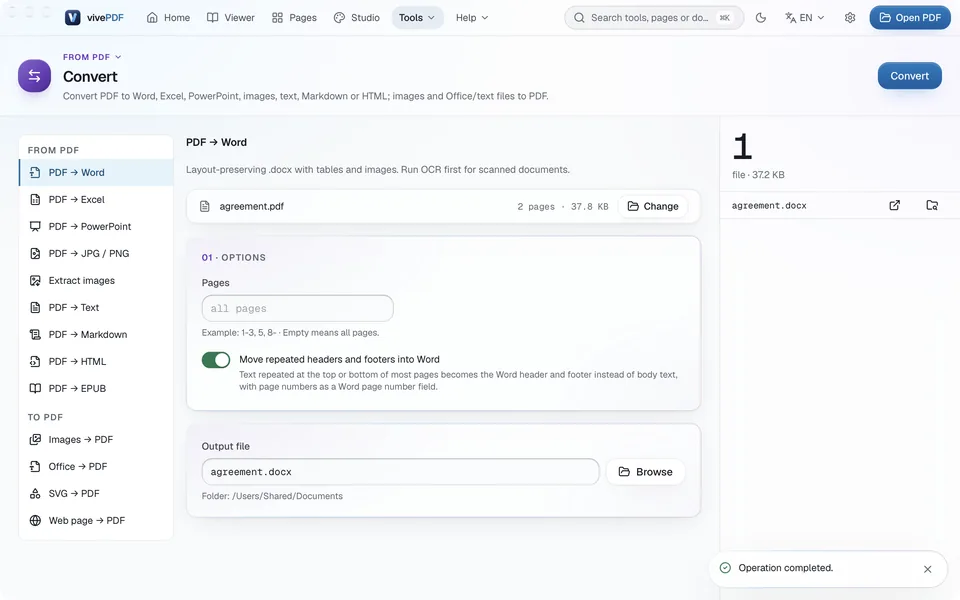
Task: Click the Change file button
Action: coord(653,206)
